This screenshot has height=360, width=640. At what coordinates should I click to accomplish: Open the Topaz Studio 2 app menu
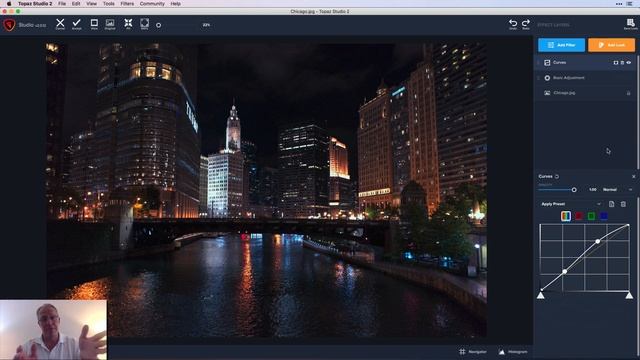pyautogui.click(x=35, y=4)
